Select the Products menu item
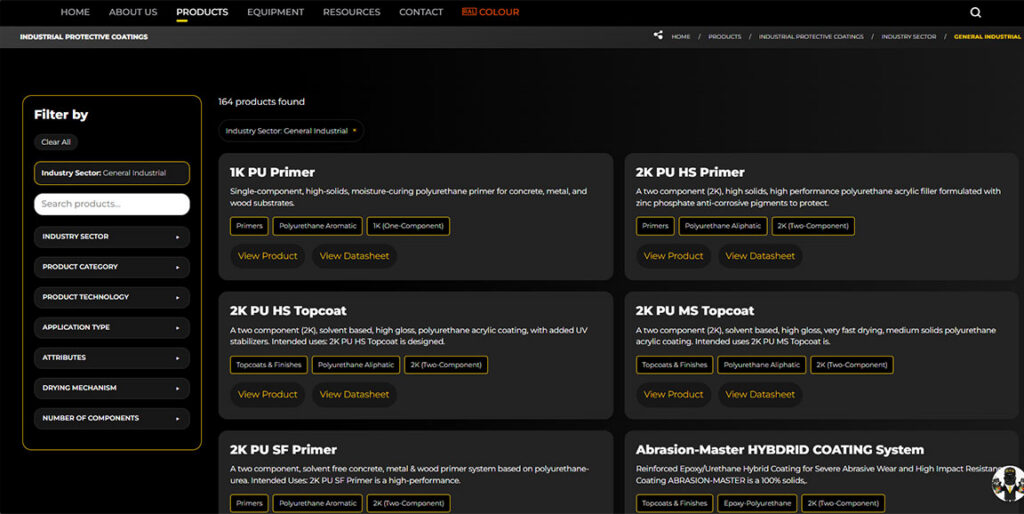 click(202, 12)
